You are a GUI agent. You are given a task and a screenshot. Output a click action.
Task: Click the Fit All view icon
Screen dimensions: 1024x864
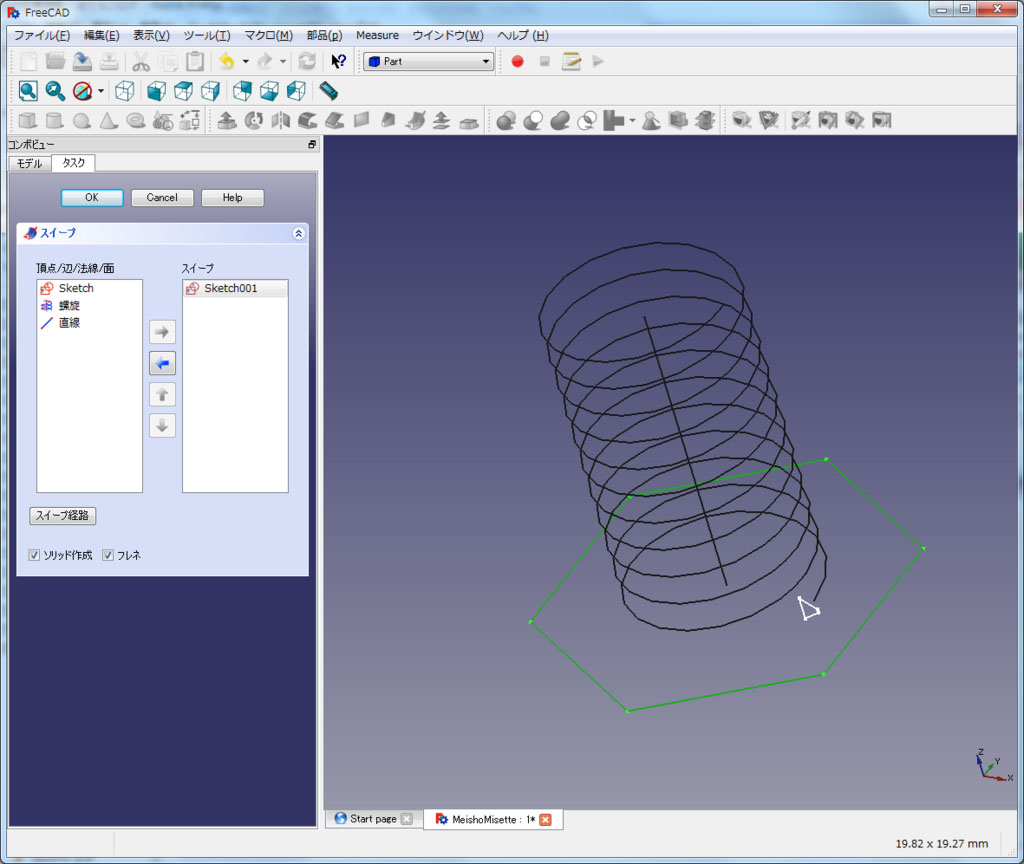click(x=28, y=91)
